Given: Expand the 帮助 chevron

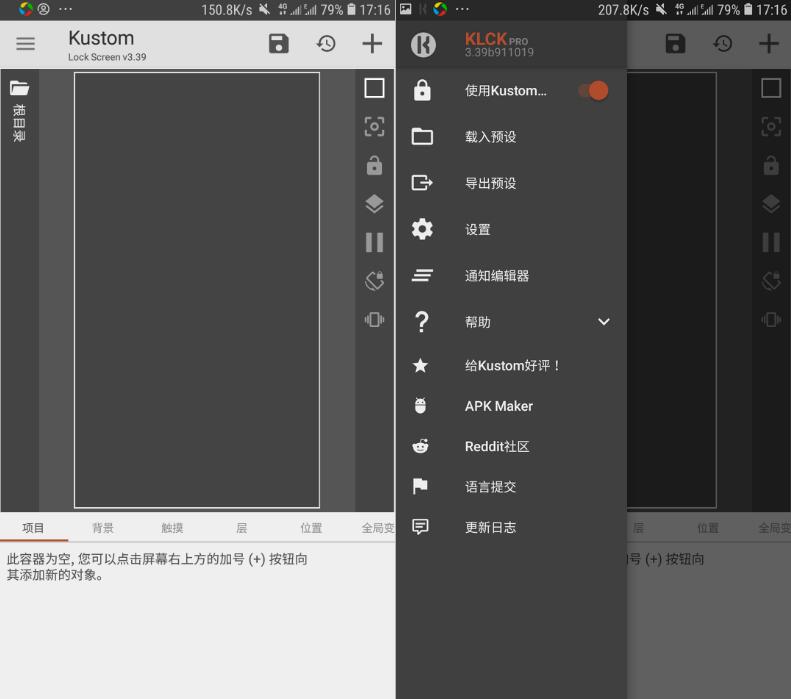Looking at the screenshot, I should 604,321.
